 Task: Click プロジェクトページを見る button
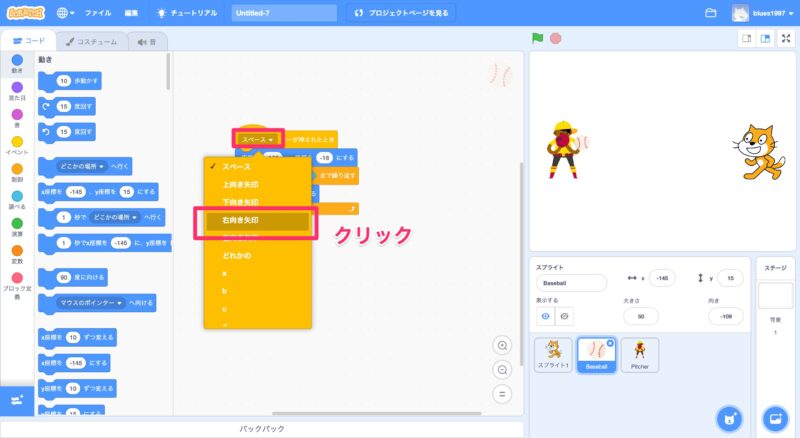405,13
